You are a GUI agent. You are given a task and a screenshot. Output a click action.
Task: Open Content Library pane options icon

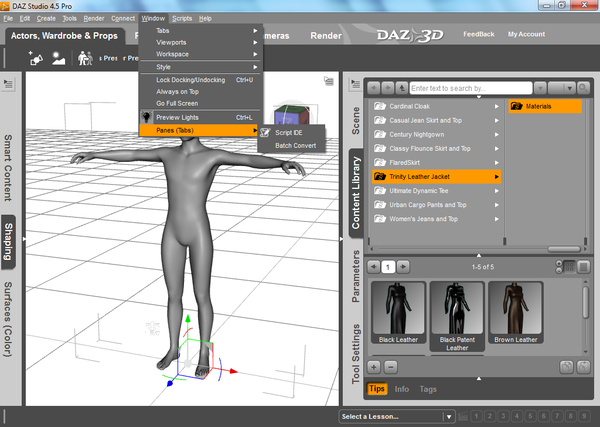(355, 84)
